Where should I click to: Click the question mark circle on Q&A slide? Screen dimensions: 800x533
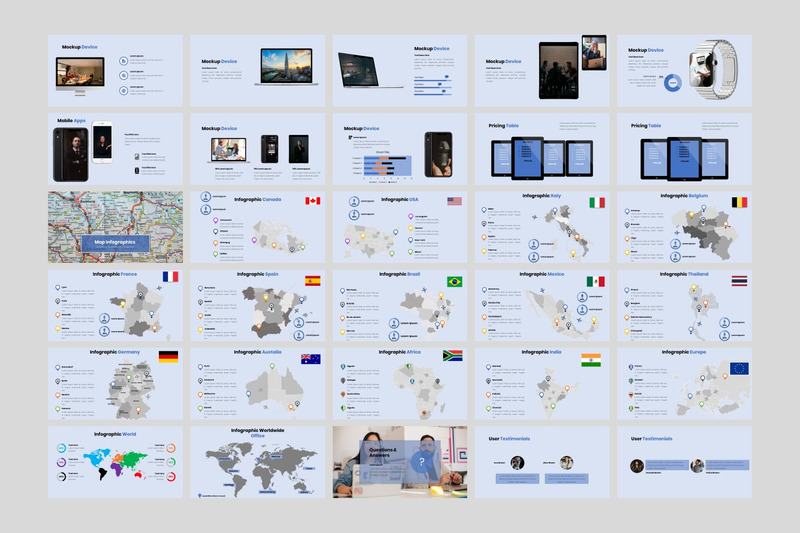421,462
